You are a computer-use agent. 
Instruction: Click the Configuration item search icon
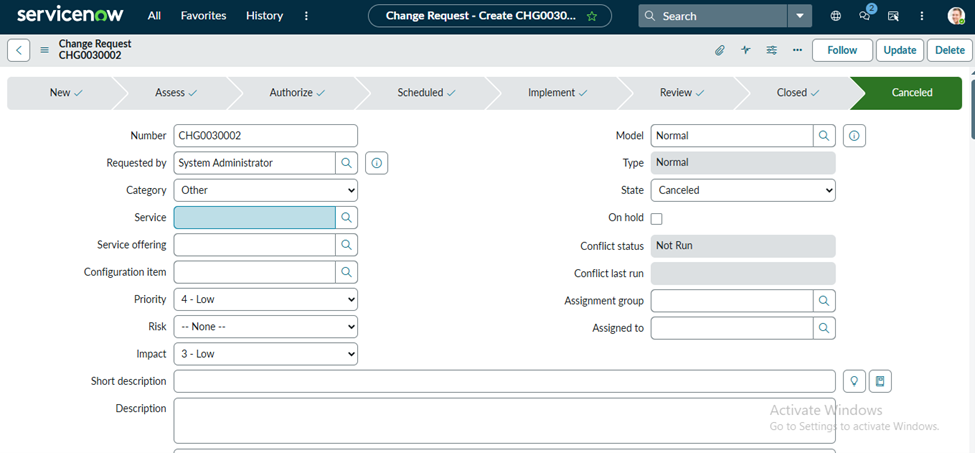click(x=346, y=272)
